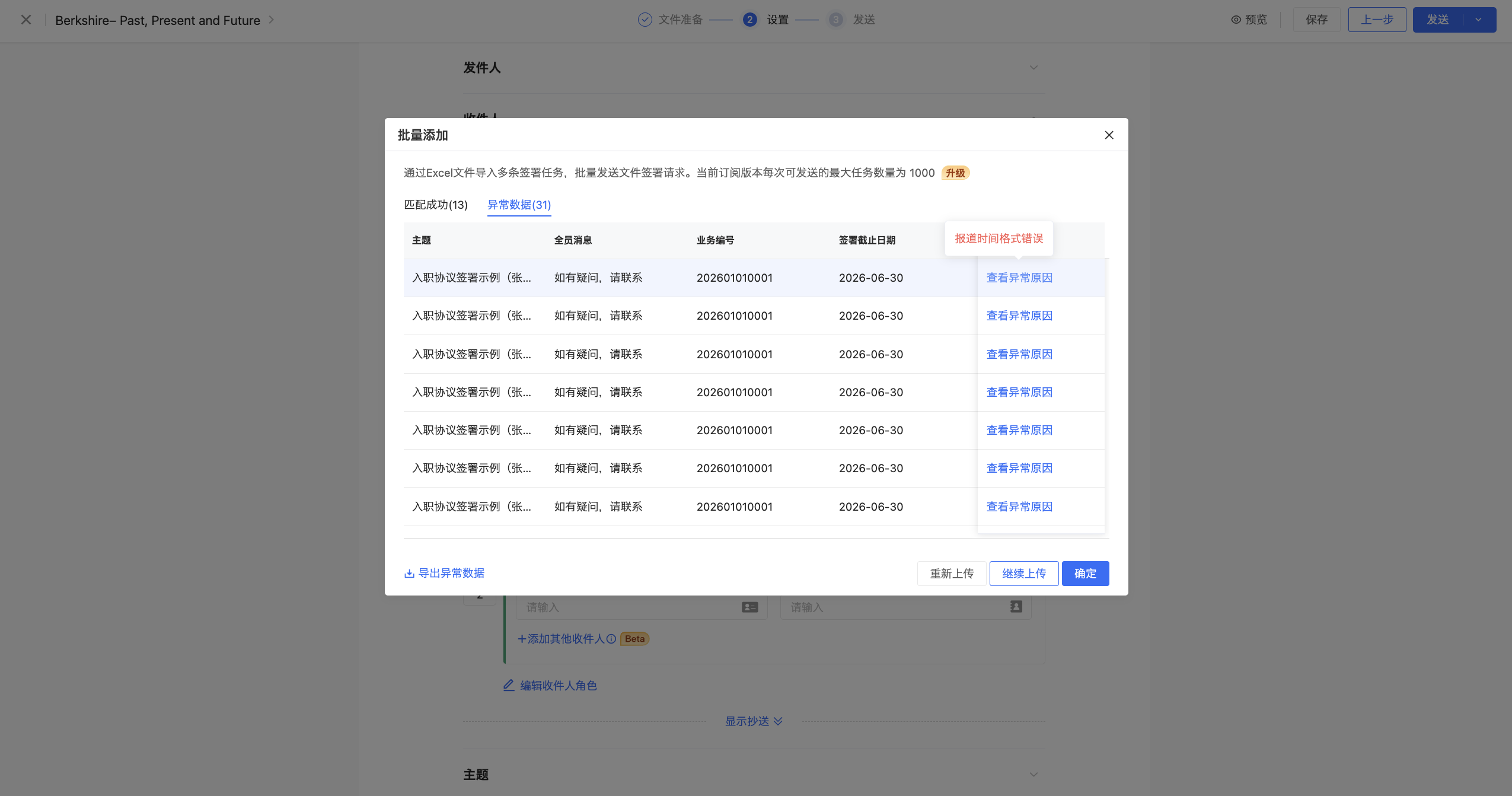Expand the 发件人 section chevron
The height and width of the screenshot is (796, 1512).
(x=1033, y=68)
